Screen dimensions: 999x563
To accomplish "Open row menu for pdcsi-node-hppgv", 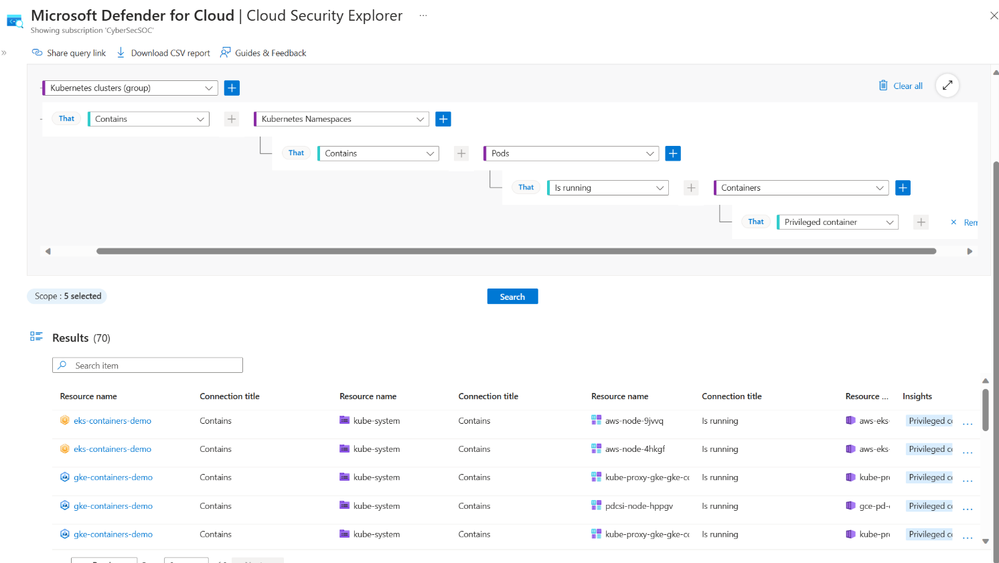I will (967, 508).
